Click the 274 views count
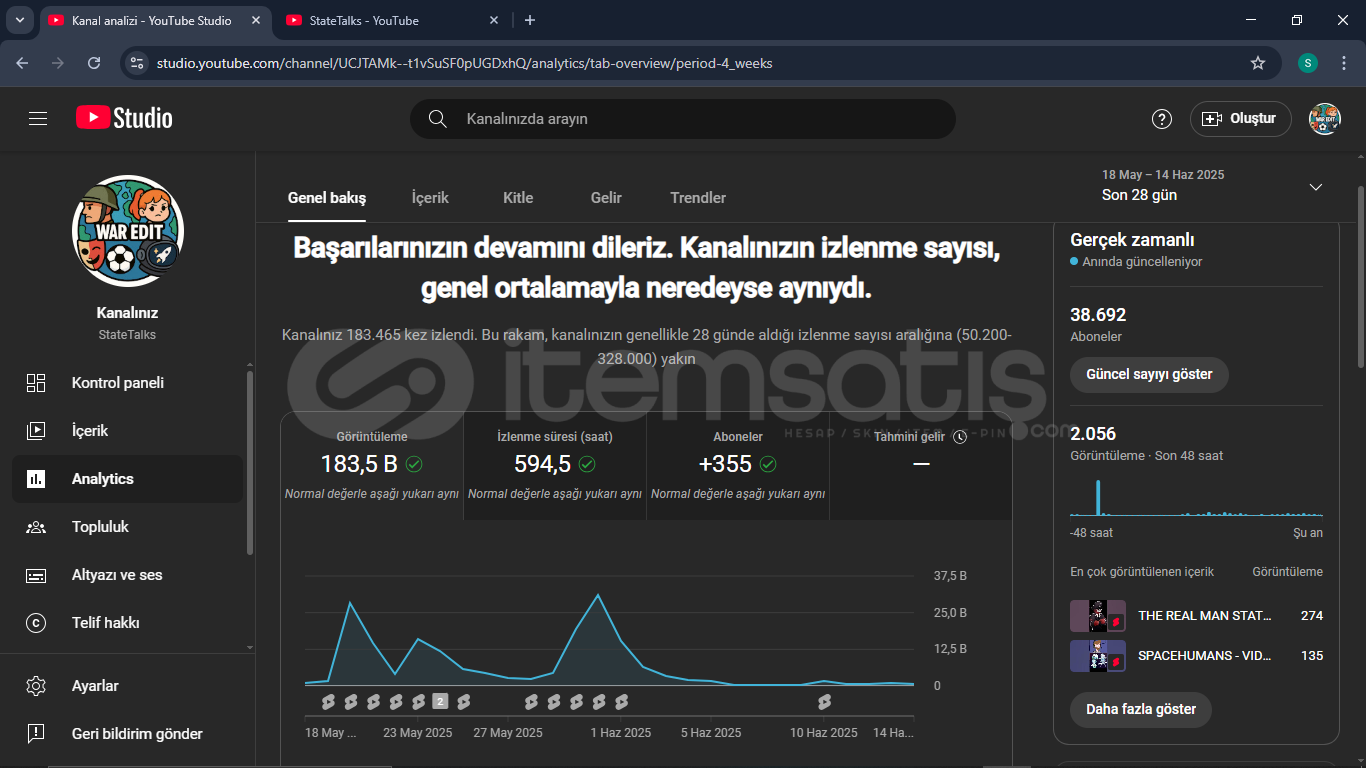Screen dimensions: 1366x768 pos(1312,616)
